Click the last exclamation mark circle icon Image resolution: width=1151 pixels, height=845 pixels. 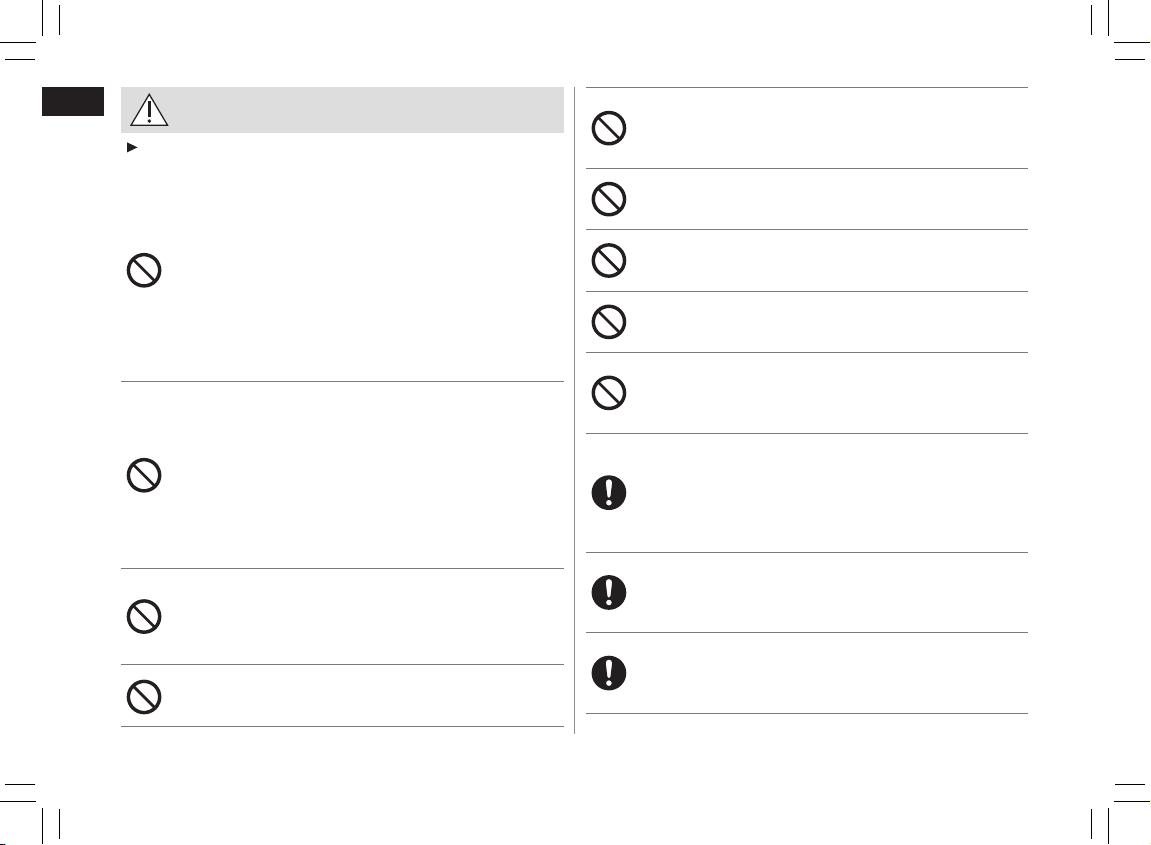pos(610,672)
